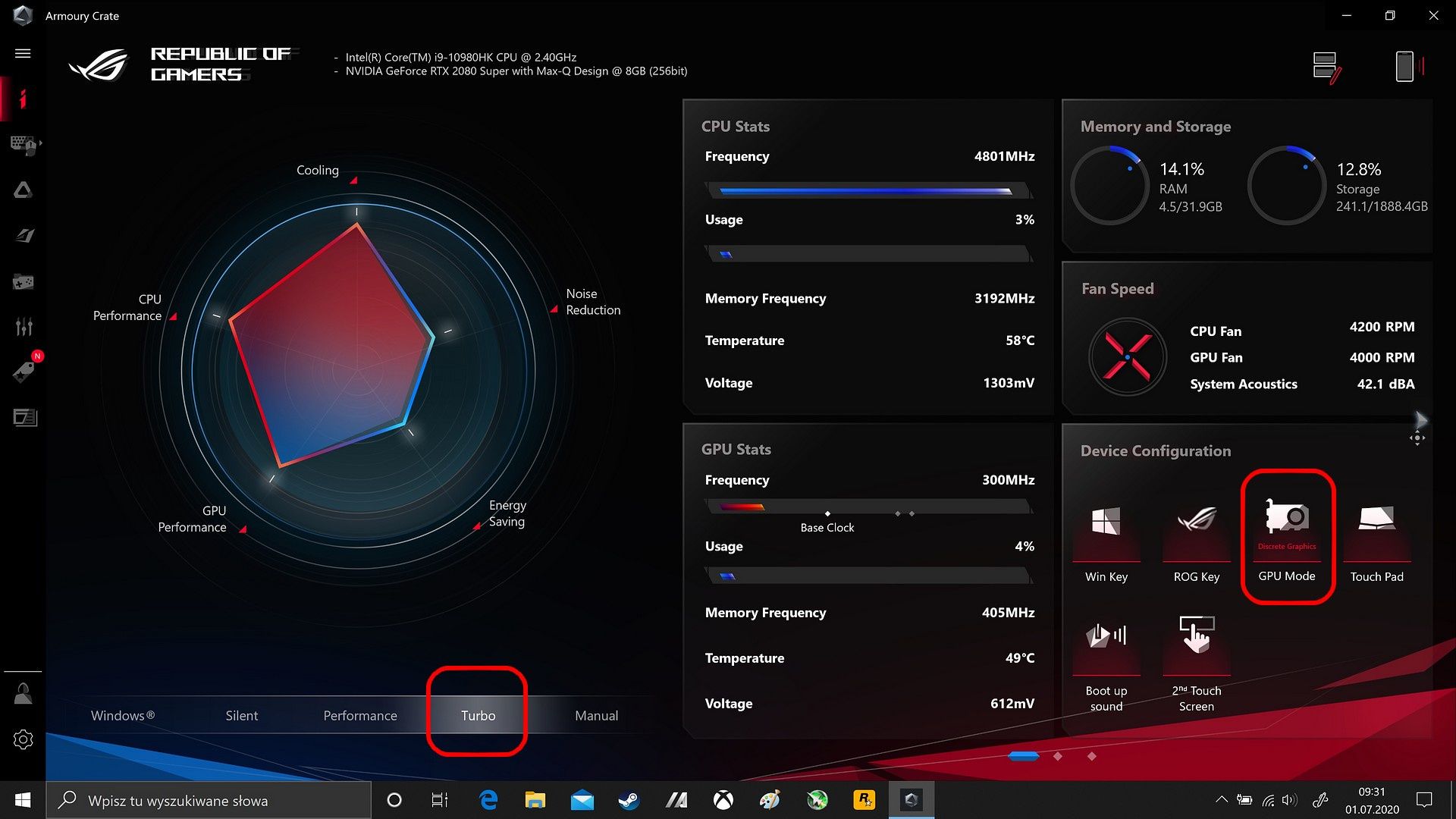Viewport: 1456px width, 819px height.
Task: Go to first dashboard page indicator
Action: point(1024,756)
